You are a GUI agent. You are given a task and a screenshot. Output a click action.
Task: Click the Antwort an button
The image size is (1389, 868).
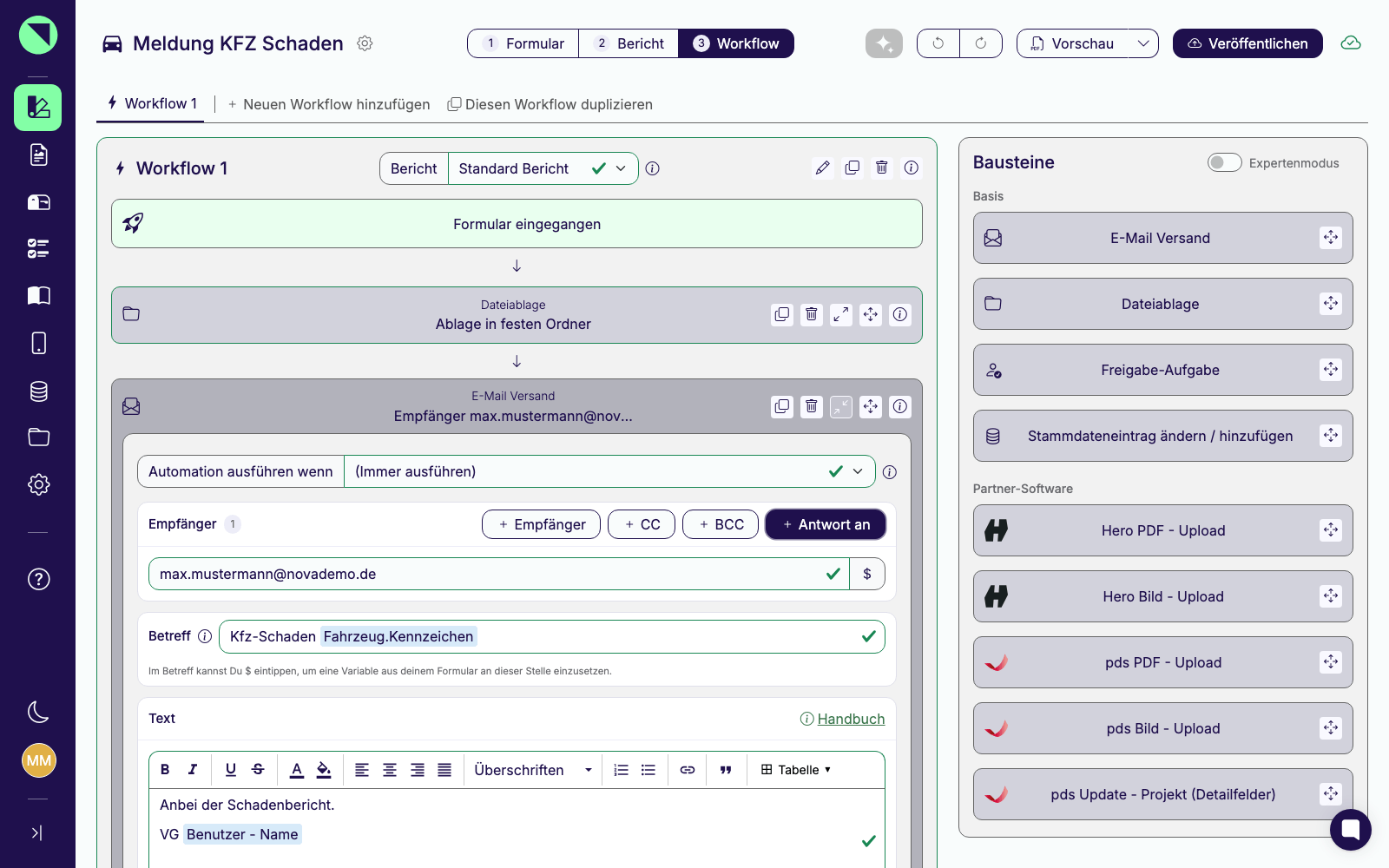(x=826, y=524)
